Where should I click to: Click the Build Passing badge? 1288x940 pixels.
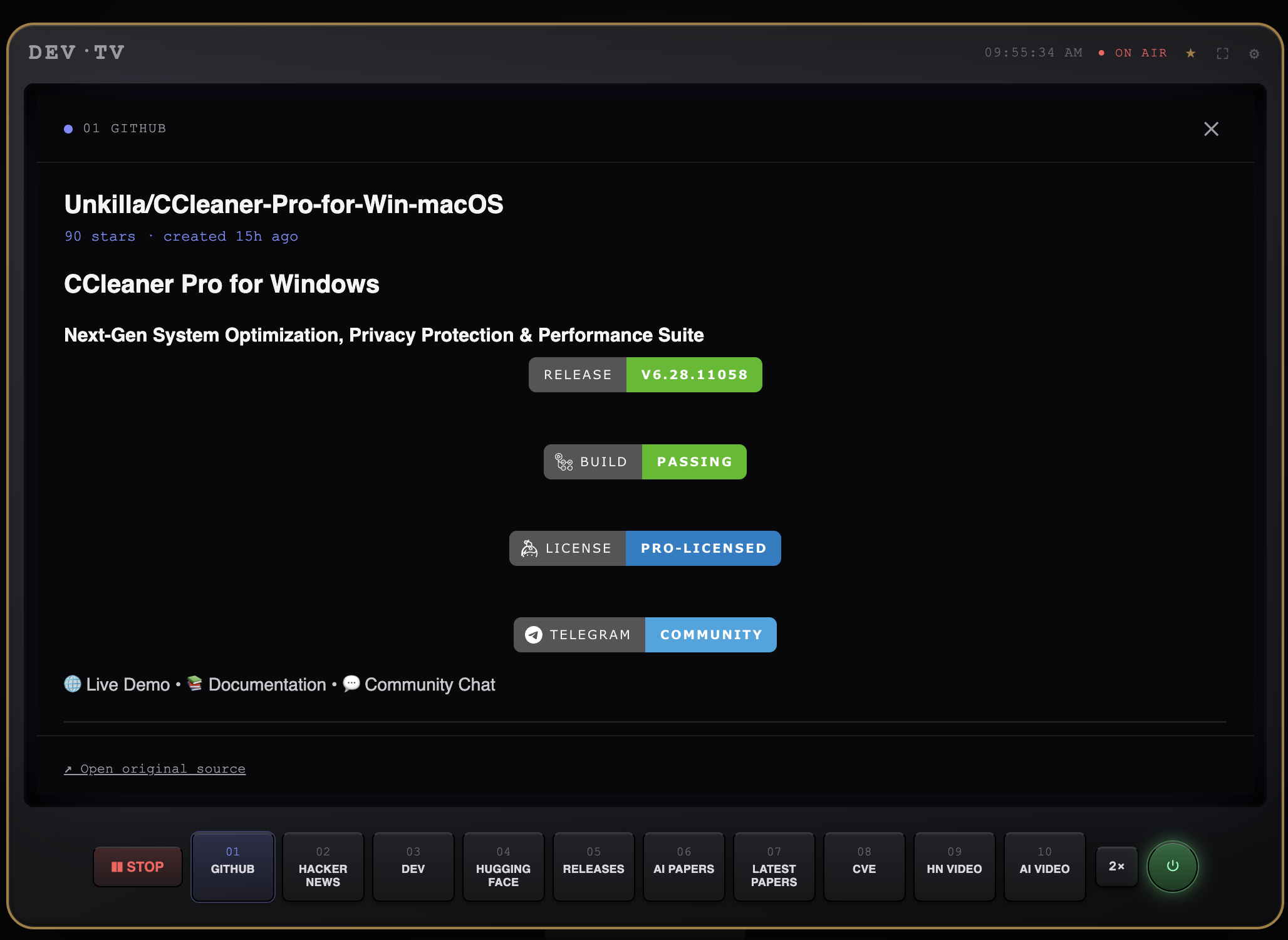tap(645, 462)
